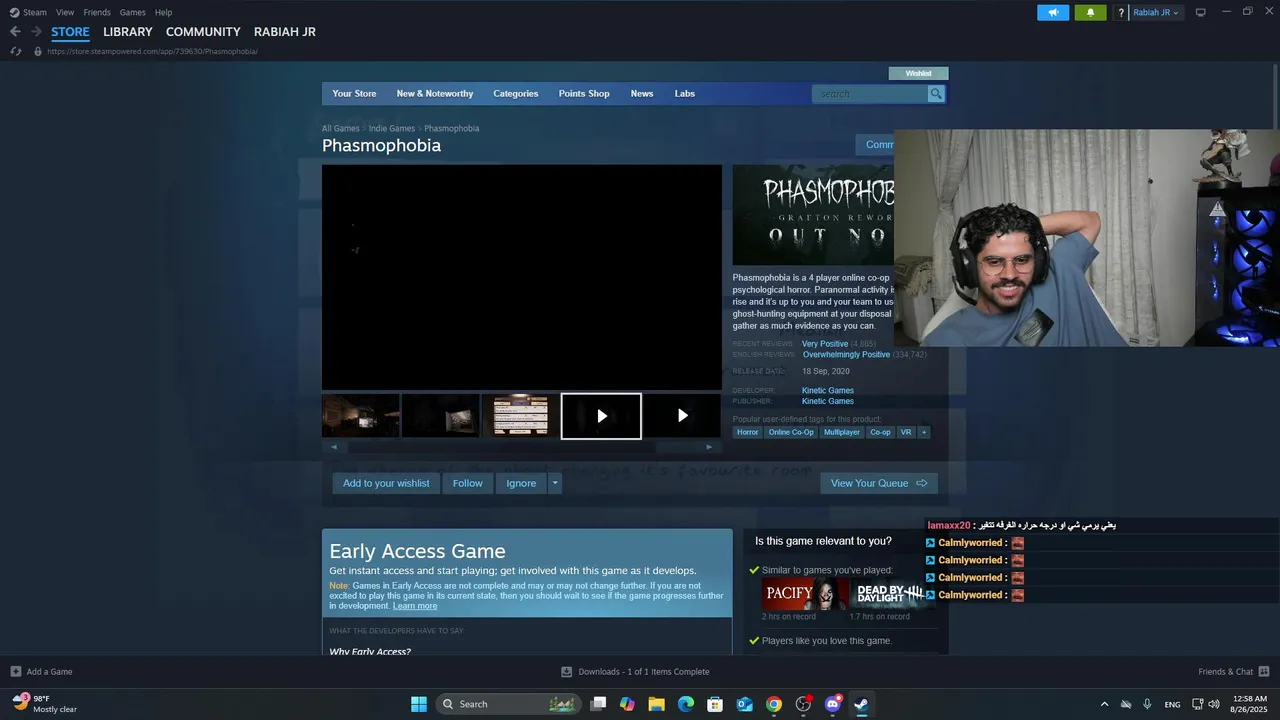Click the Wishlist button

(918, 73)
